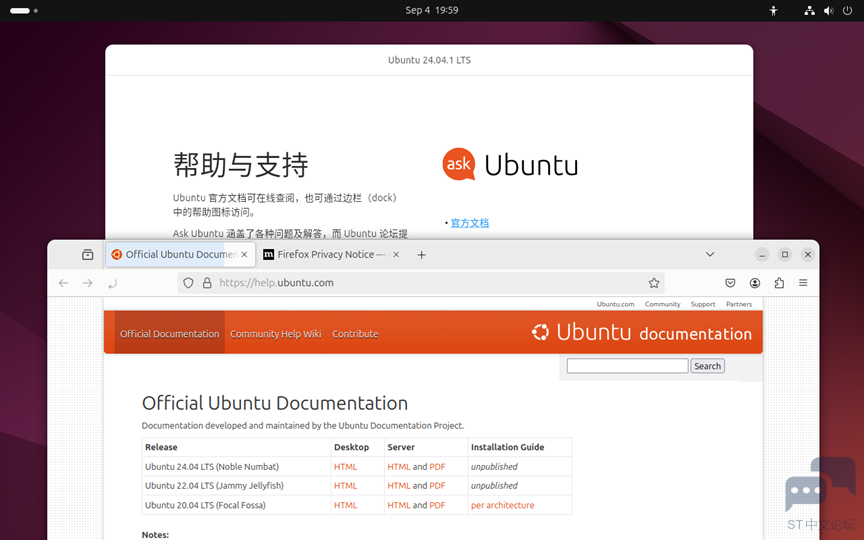The width and height of the screenshot is (864, 540).
Task: Open Firefox hamburger application menu
Action: (x=803, y=283)
